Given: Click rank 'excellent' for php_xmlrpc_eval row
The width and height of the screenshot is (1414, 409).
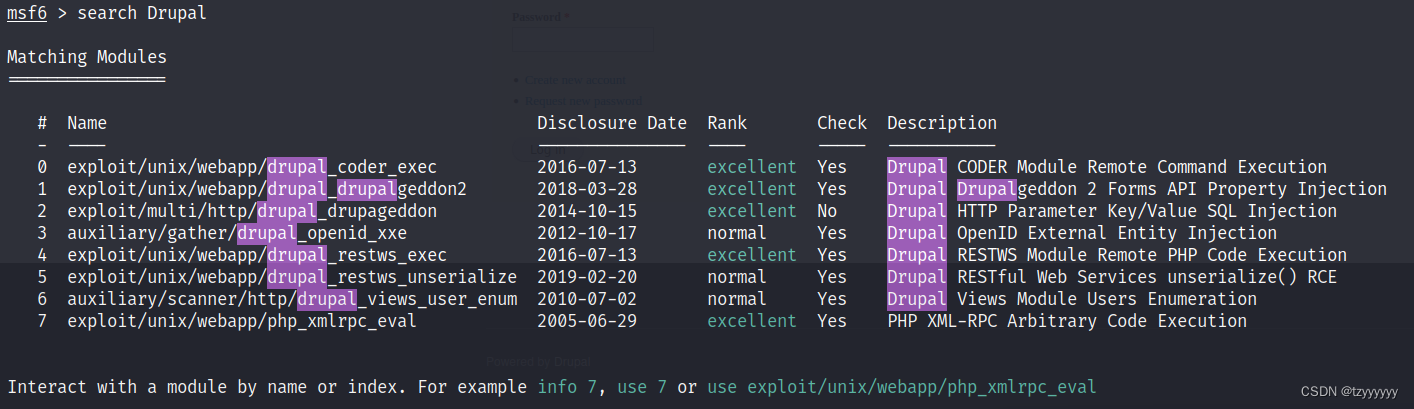Looking at the screenshot, I should point(752,321).
